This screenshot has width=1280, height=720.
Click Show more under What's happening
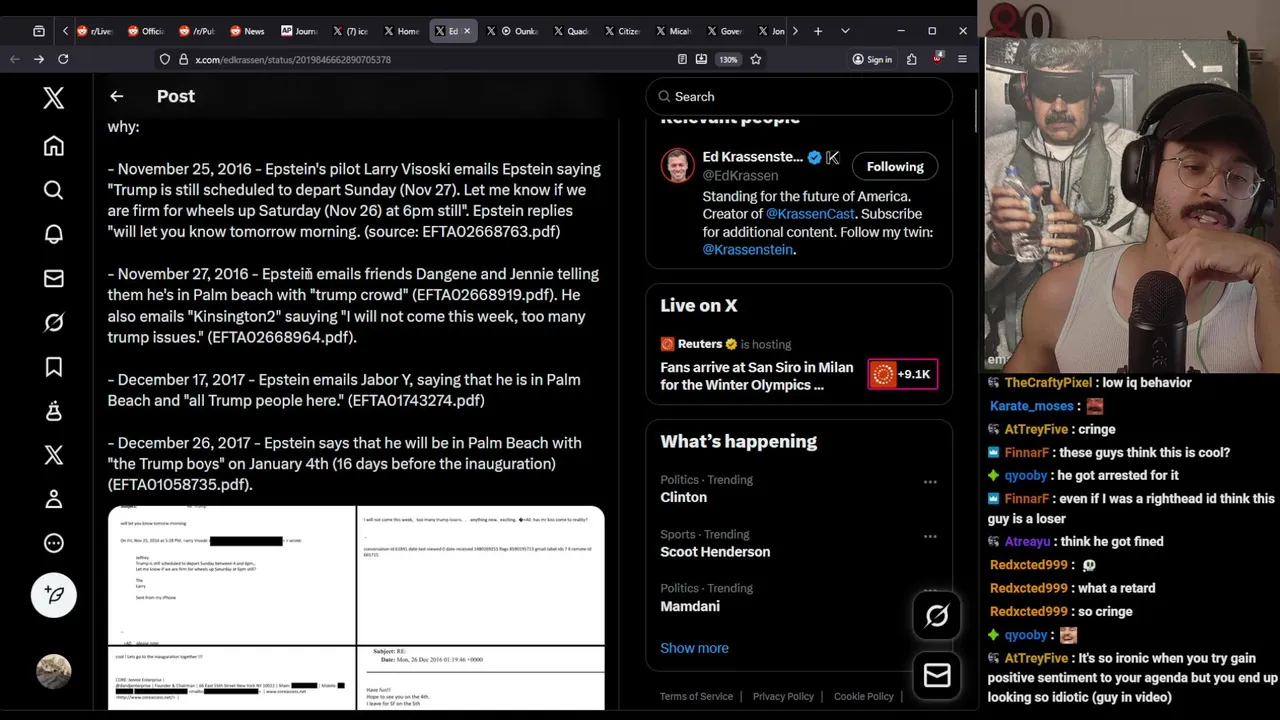click(694, 648)
